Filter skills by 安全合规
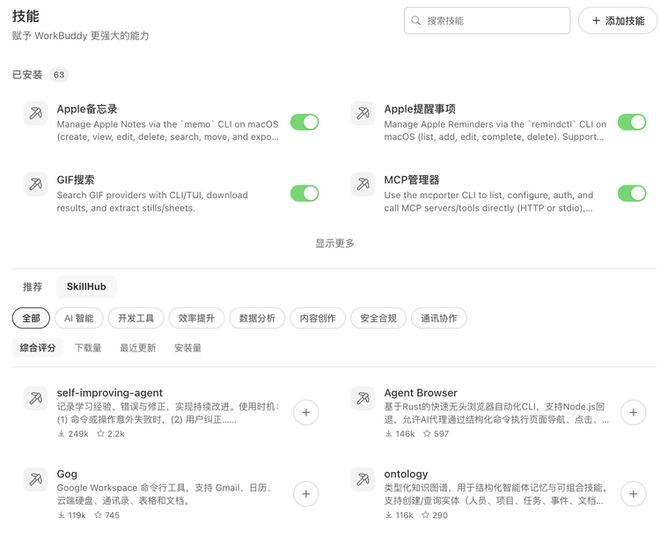This screenshot has height=539, width=660. coord(378,318)
